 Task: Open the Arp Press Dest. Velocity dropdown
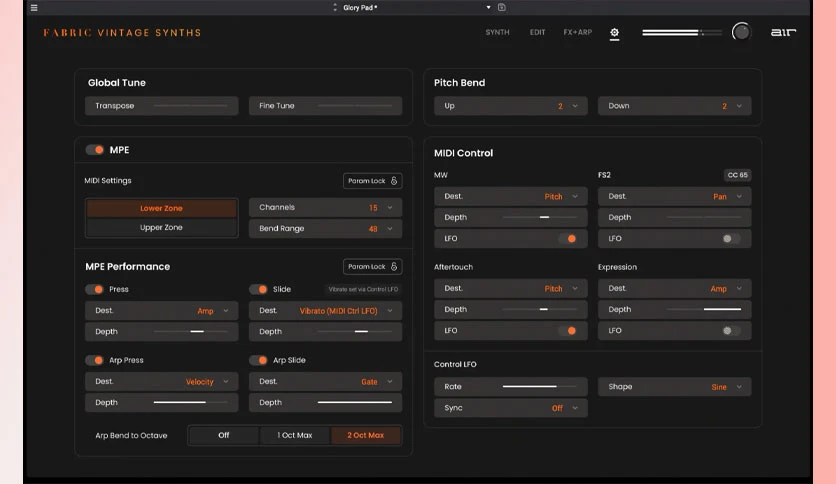tap(162, 382)
